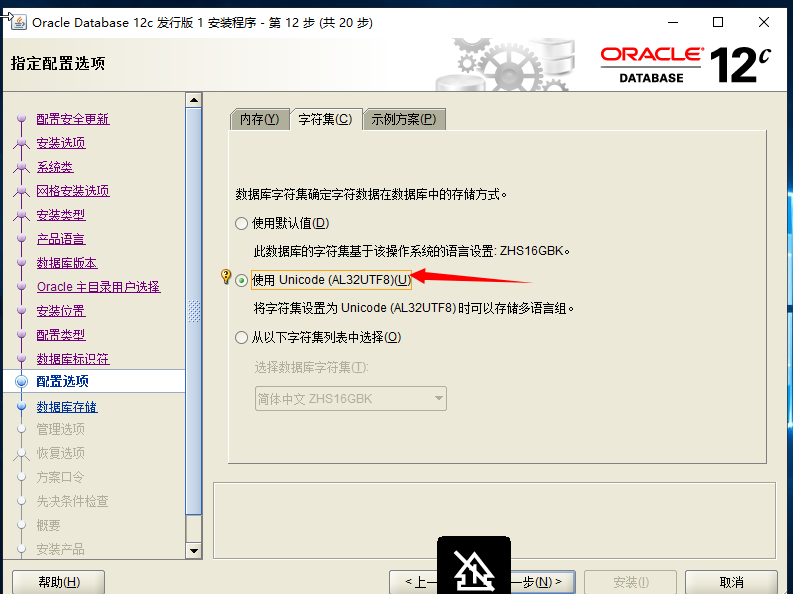Screen dimensions: 793x594
Task: Click the 下一步(N) button
Action: (541, 582)
